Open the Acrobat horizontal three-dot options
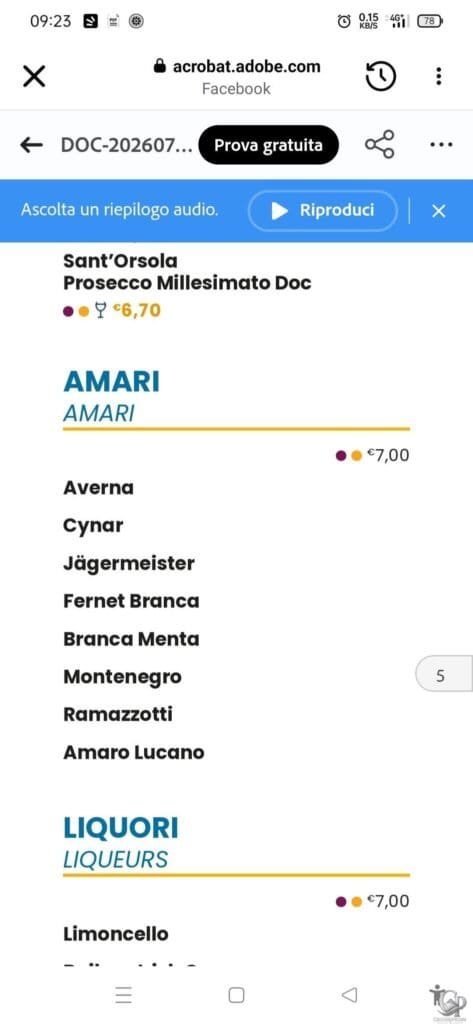The width and height of the screenshot is (473, 1024). click(441, 144)
